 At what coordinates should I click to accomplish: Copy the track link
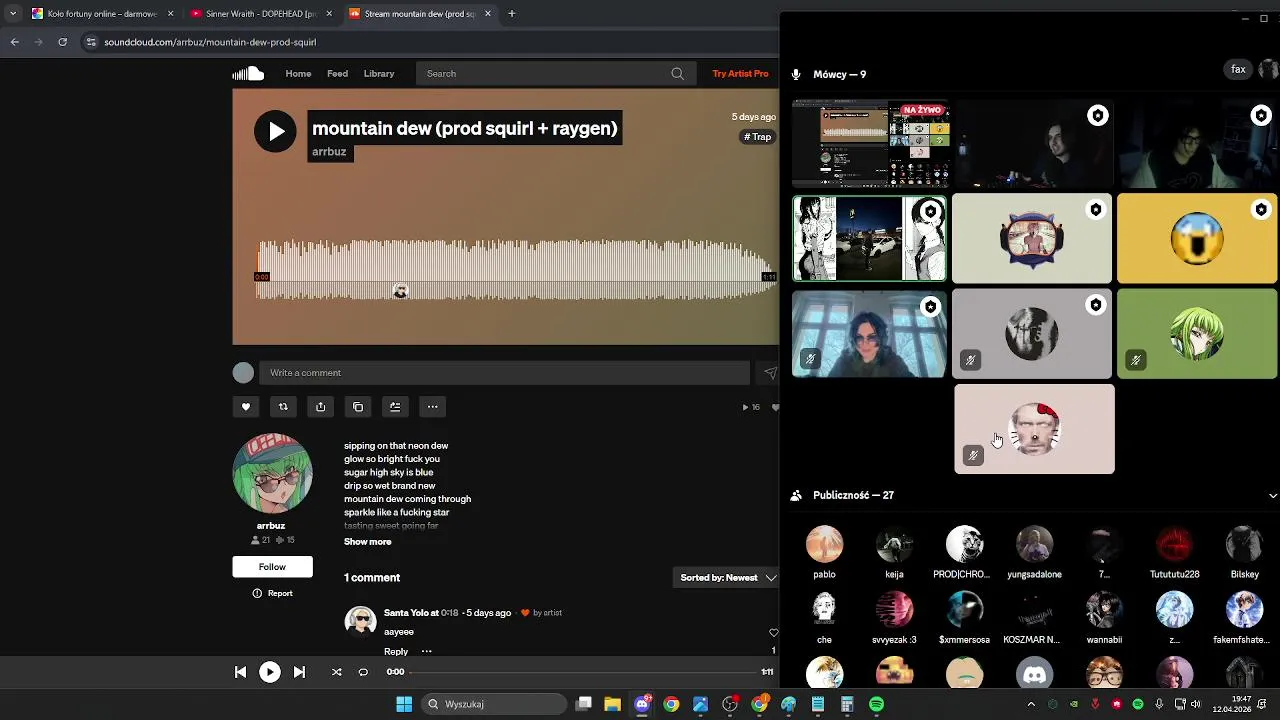(x=358, y=407)
